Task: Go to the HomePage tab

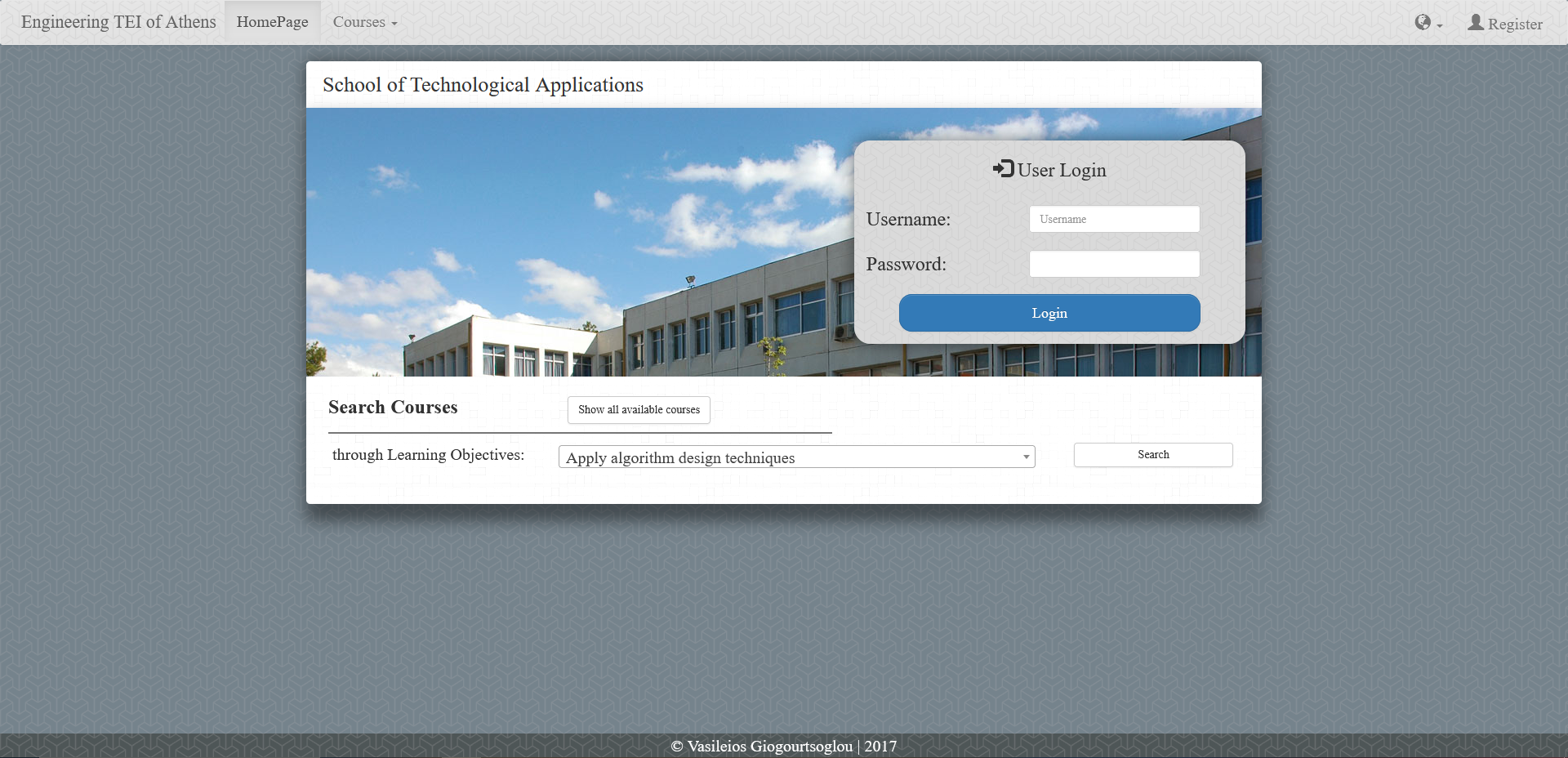Action: tap(272, 22)
